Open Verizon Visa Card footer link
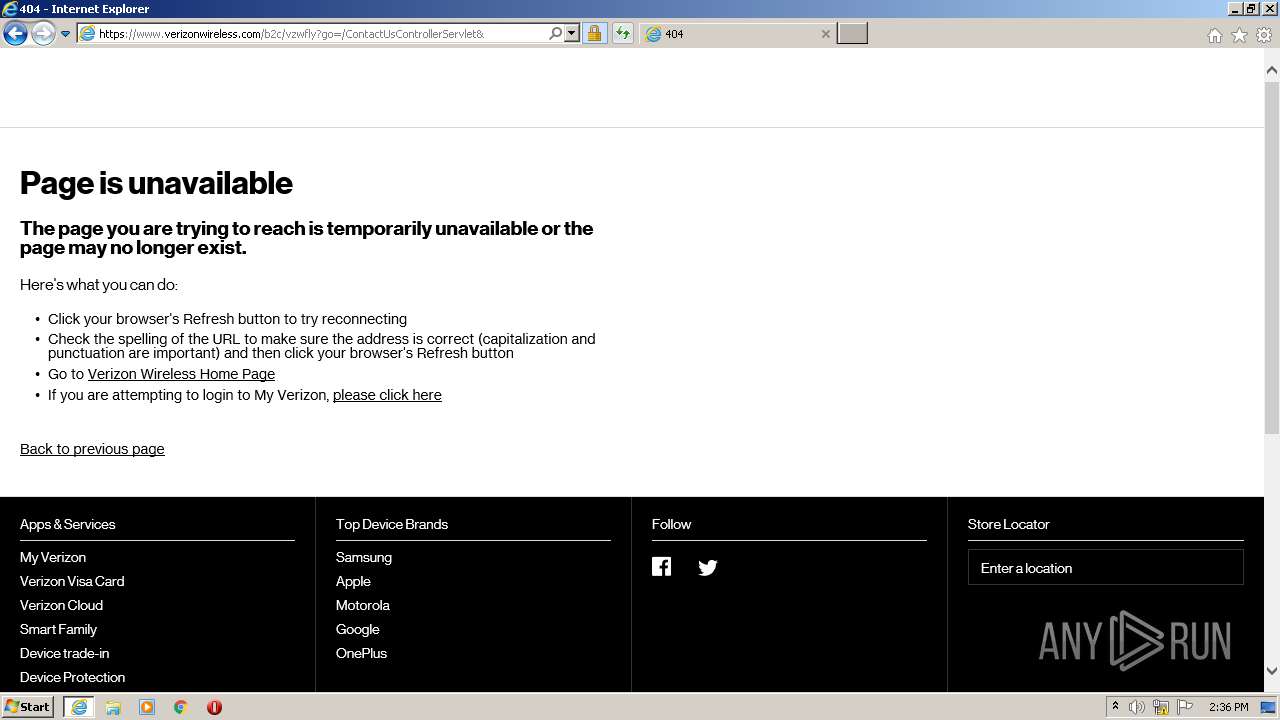Screen dimensions: 1280x720 click(72, 581)
